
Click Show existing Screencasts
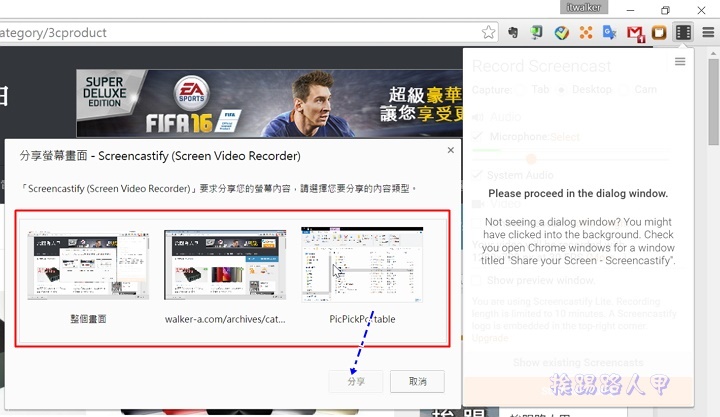[x=578, y=362]
